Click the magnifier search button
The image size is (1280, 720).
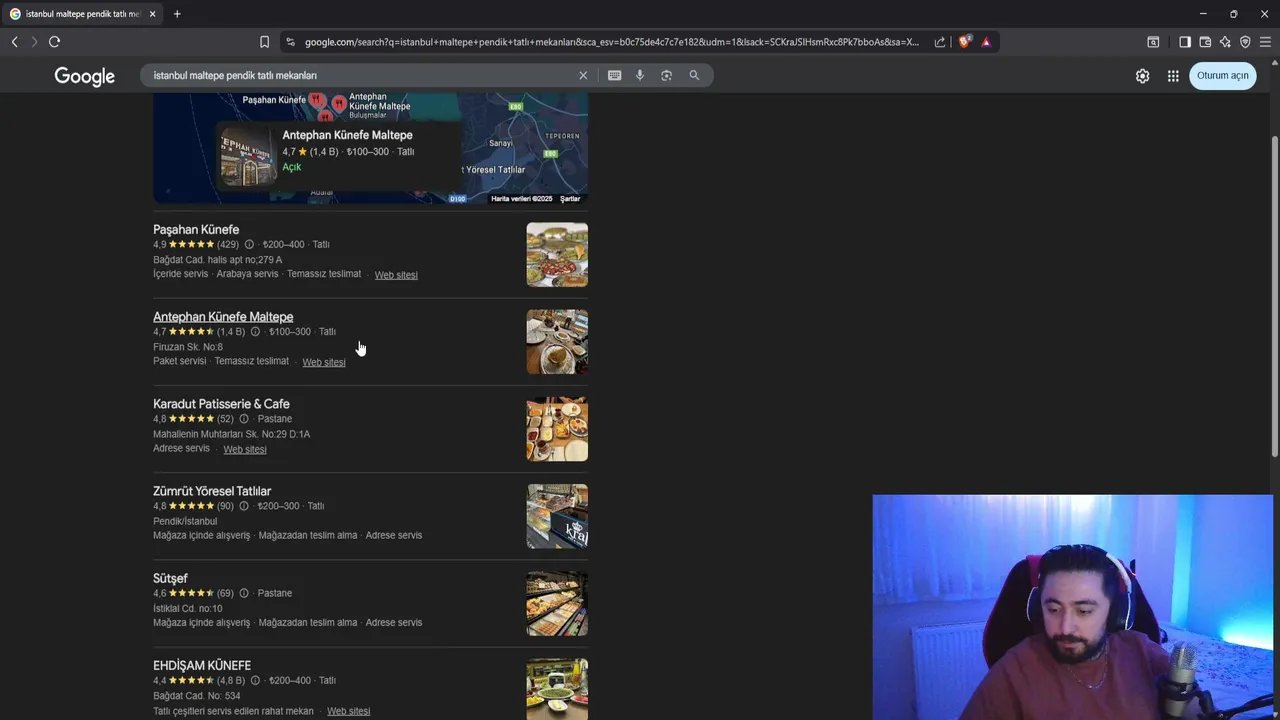(x=694, y=75)
